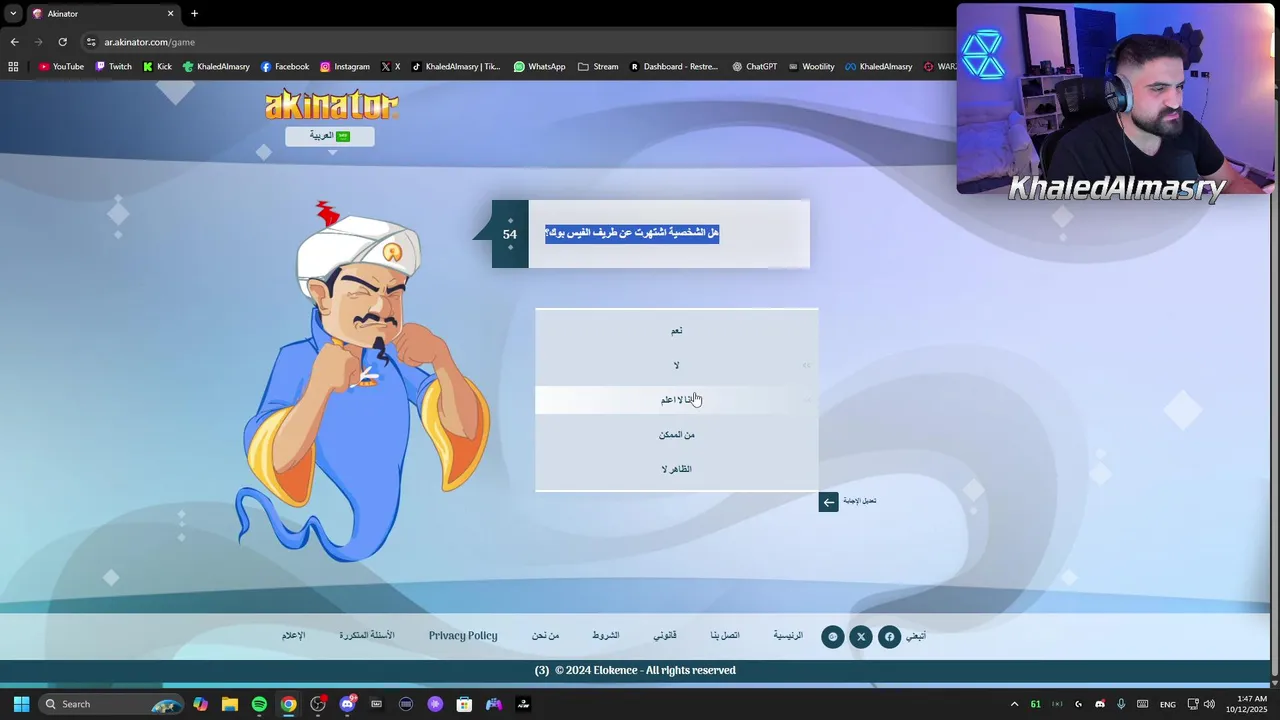Open the من نحن footer link
Viewport: 1280px width, 720px height.
tap(545, 636)
